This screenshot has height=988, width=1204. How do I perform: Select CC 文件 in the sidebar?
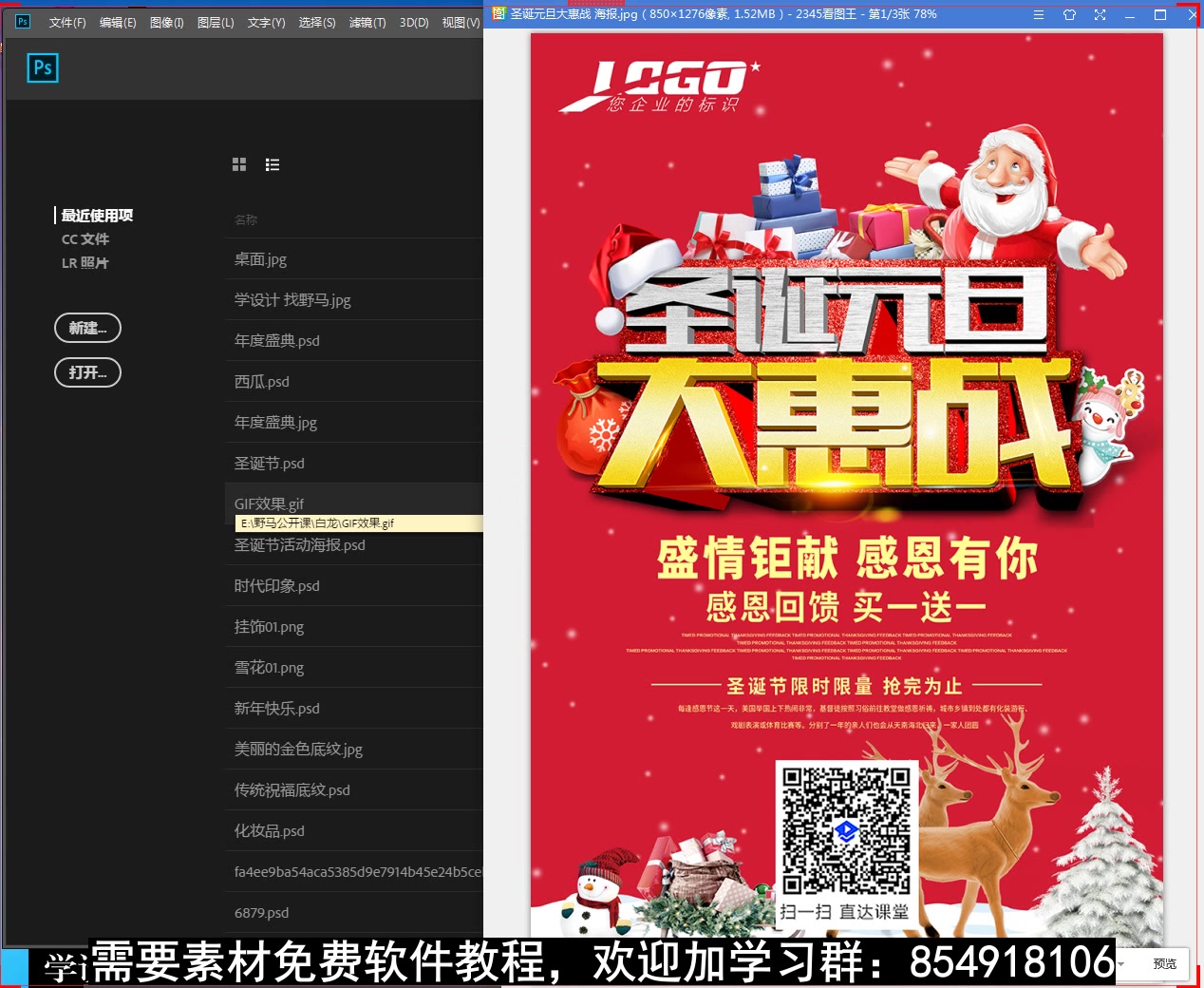[85, 238]
